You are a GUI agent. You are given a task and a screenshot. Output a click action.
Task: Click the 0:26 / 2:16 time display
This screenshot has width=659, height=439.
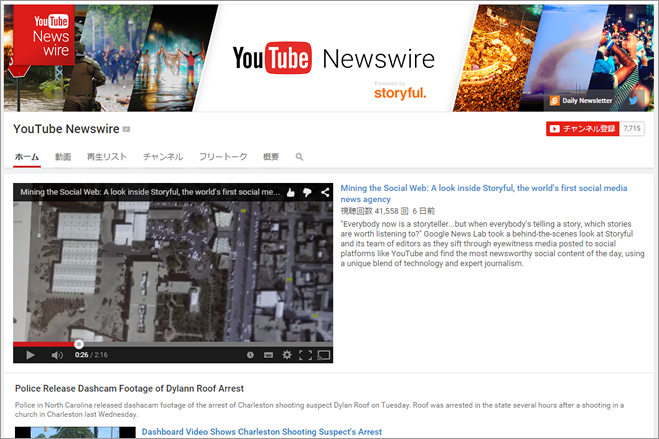click(x=91, y=355)
